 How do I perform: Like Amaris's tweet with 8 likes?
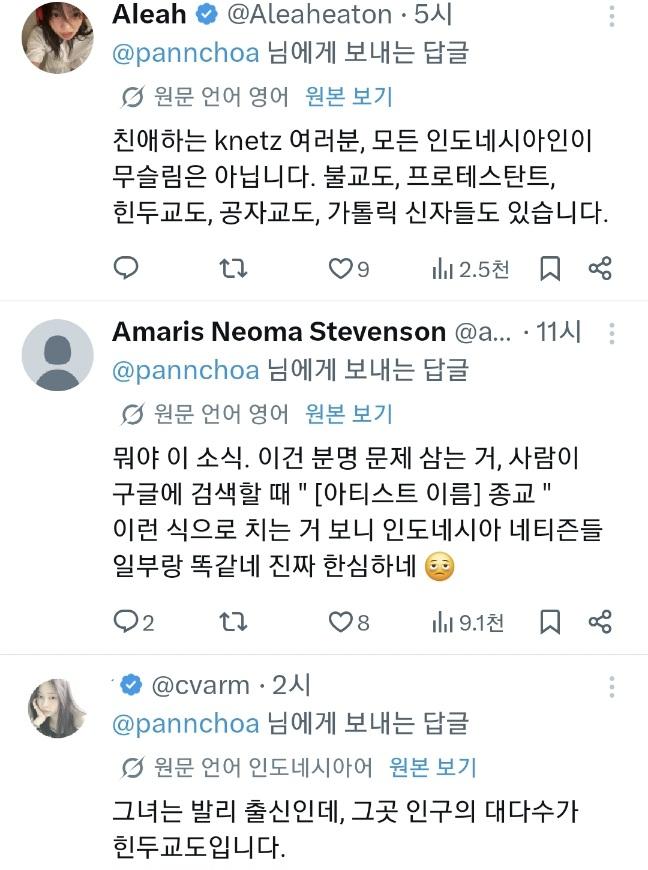[348, 622]
